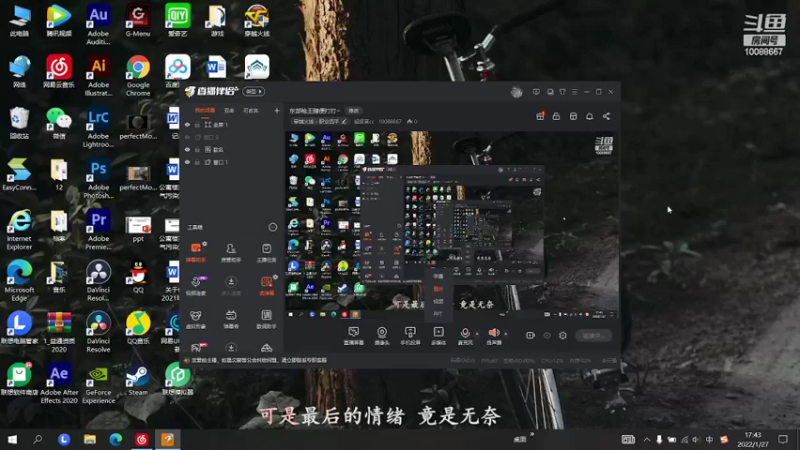Mute the 麦克风 microphone
Viewport: 800px width, 450px height.
(465, 336)
